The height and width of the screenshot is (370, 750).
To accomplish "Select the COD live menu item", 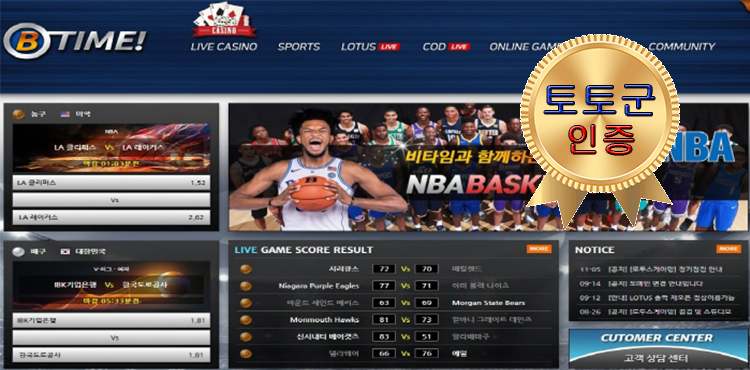I will 446,47.
